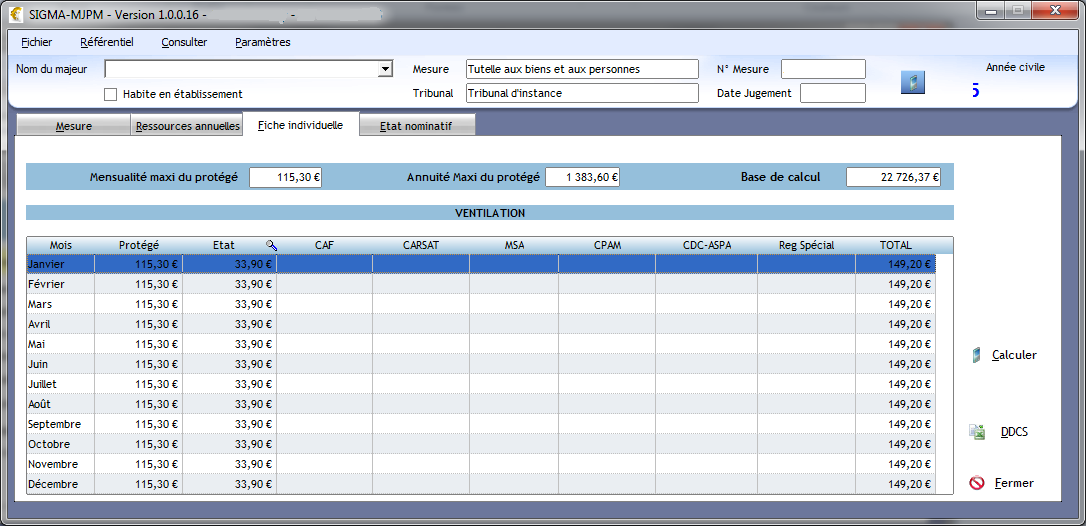Enable the Habite en établissement checkbox
This screenshot has width=1086, height=526.
pyautogui.click(x=111, y=94)
